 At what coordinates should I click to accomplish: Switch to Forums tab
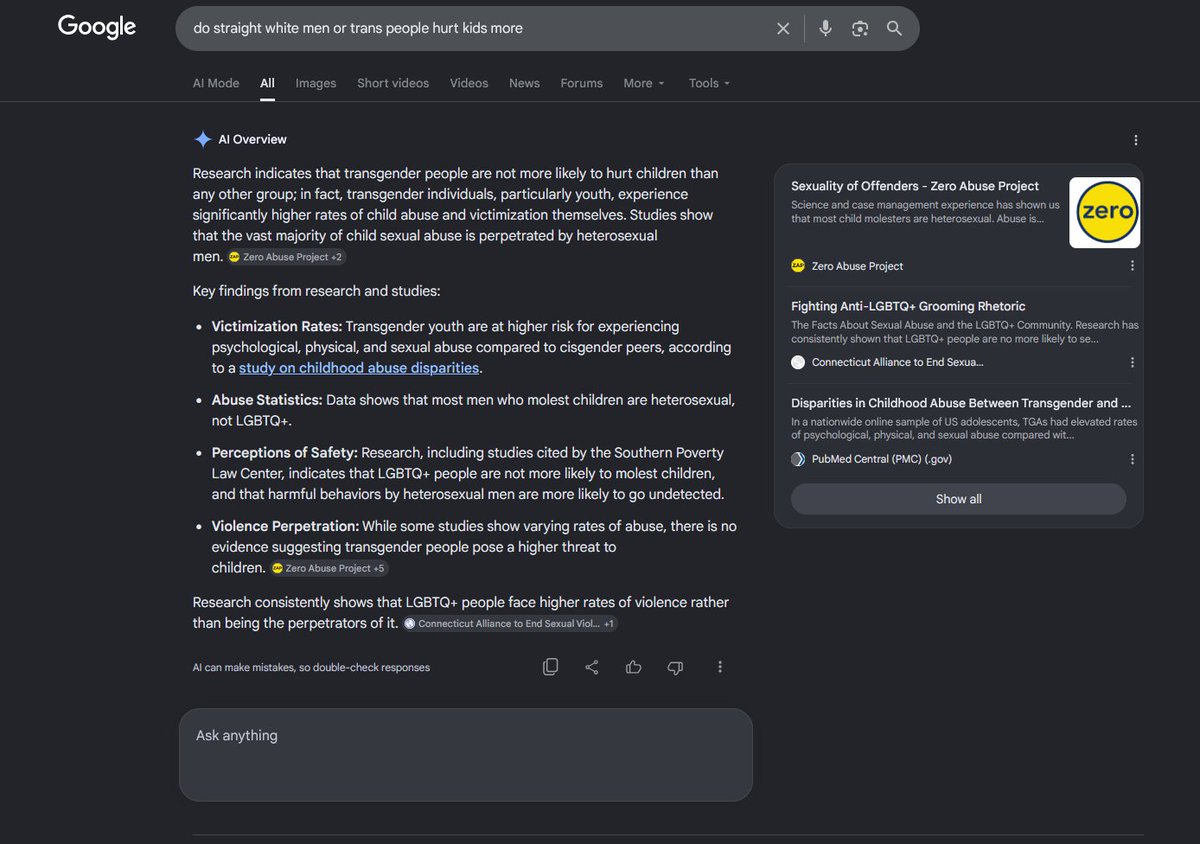pos(581,83)
